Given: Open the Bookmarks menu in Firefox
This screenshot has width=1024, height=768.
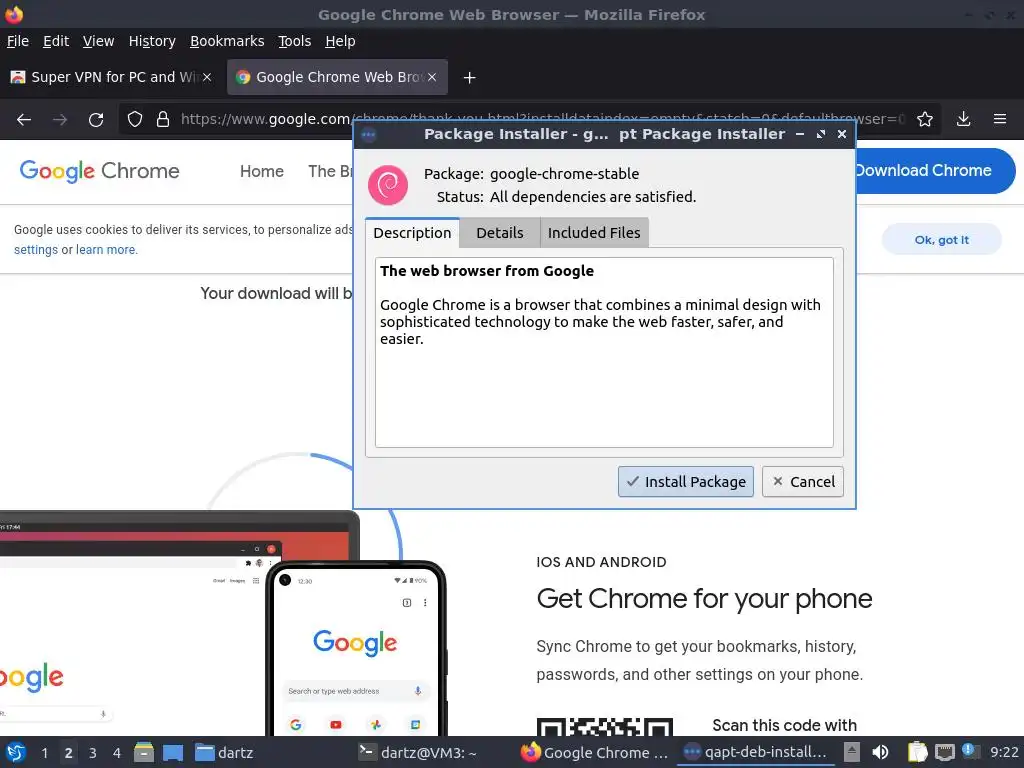Looking at the screenshot, I should [x=227, y=41].
